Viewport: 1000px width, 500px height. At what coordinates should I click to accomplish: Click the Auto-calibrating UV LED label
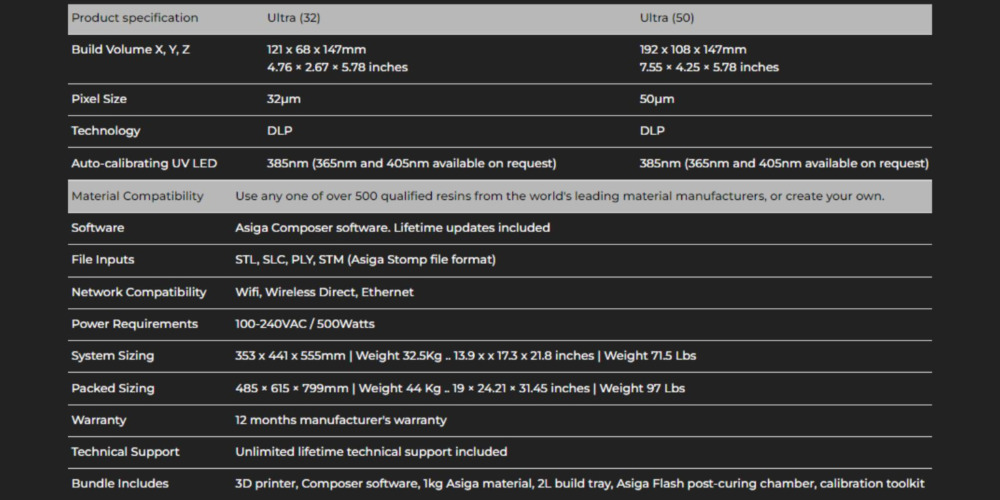tap(144, 163)
